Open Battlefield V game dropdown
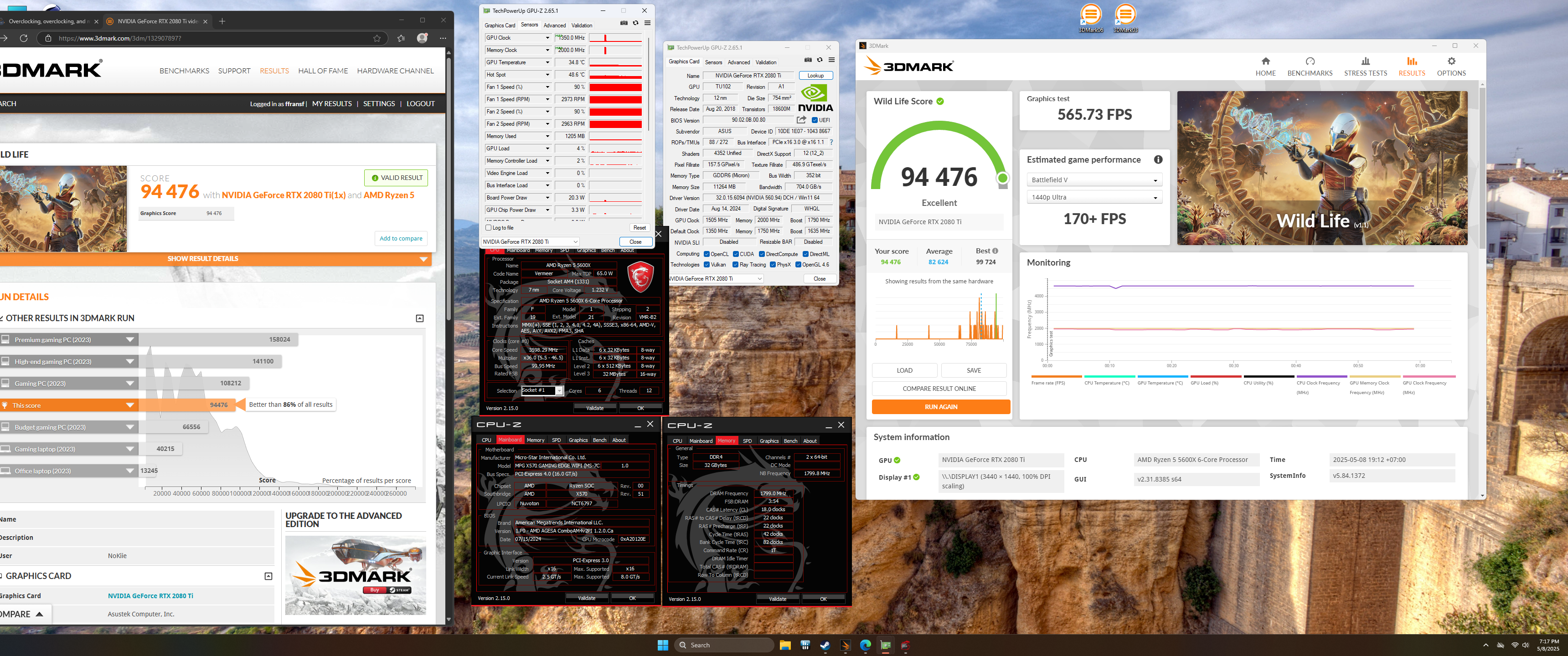The height and width of the screenshot is (656, 1568). [x=1094, y=180]
